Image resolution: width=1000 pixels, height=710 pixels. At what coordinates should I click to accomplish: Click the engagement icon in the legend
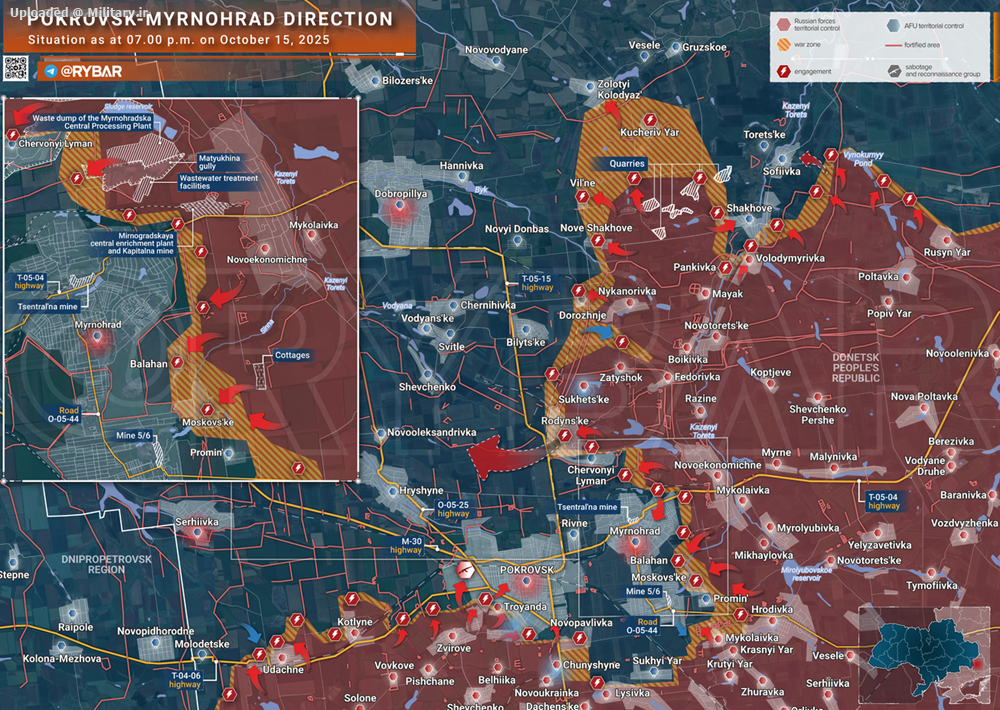[x=784, y=72]
